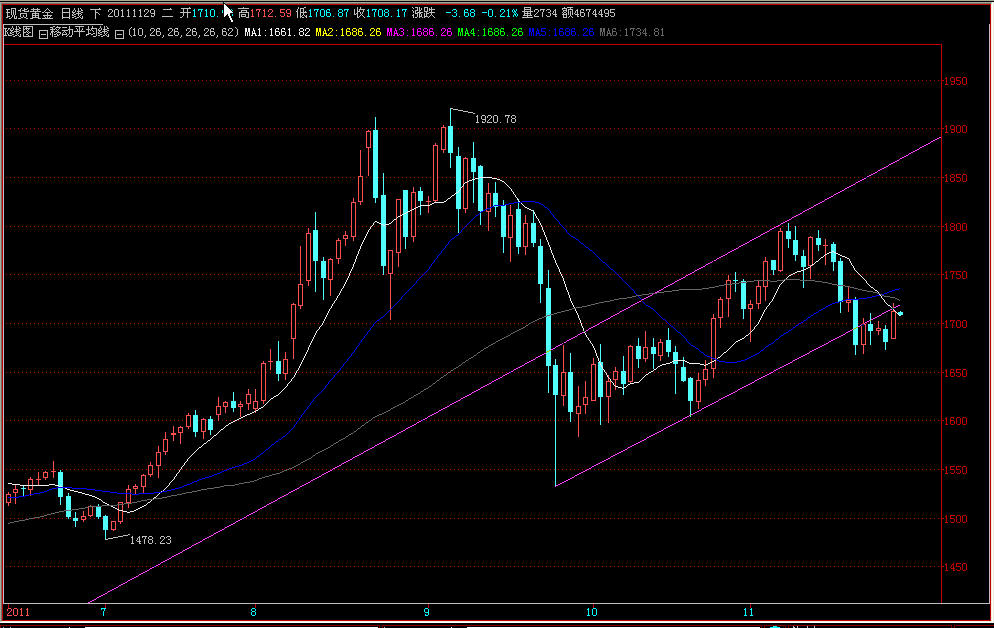994x628 pixels.
Task: Click the 1950 price axis label
Action: pyautogui.click(x=955, y=81)
